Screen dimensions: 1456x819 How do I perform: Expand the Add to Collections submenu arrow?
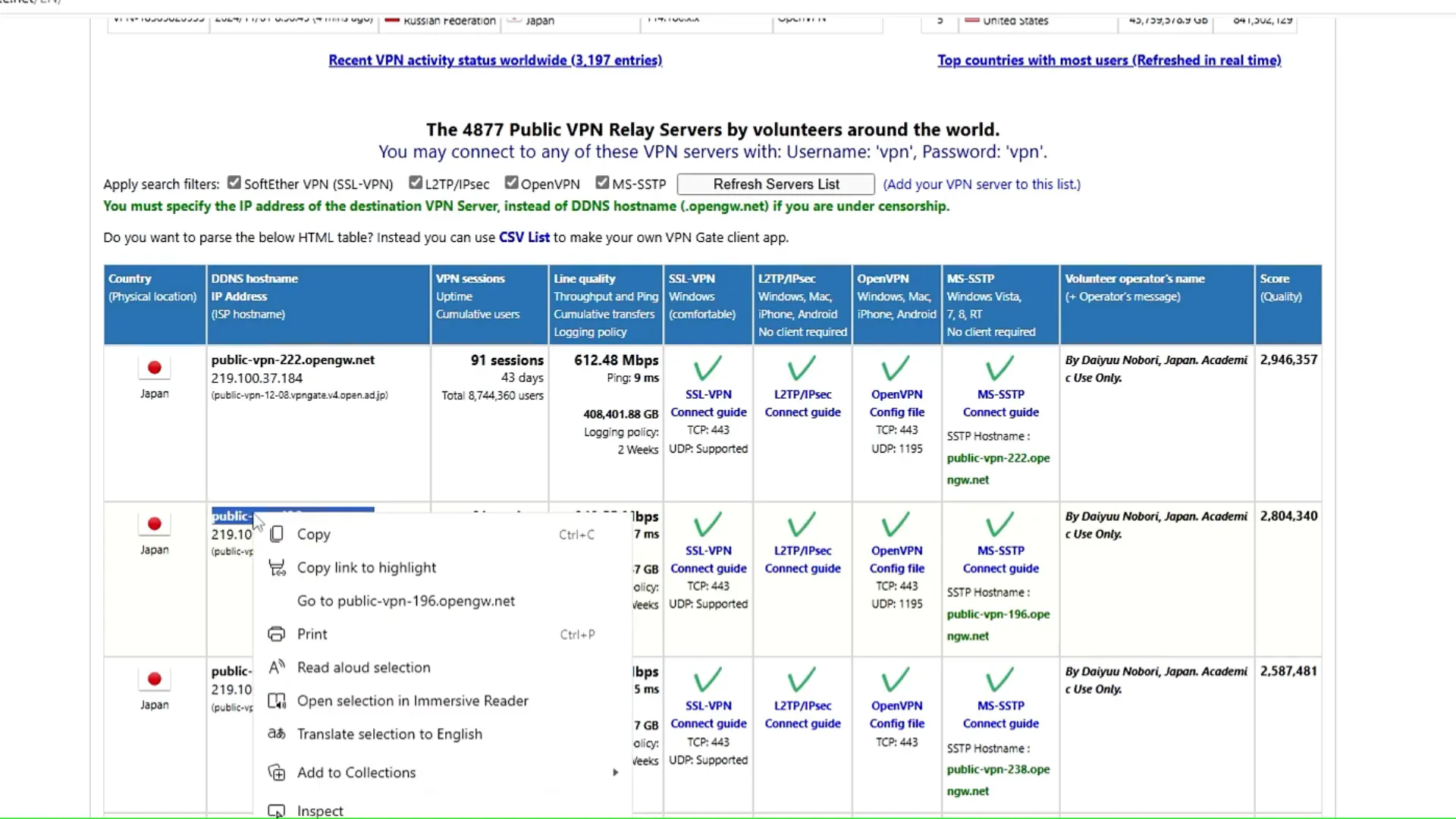(x=615, y=773)
